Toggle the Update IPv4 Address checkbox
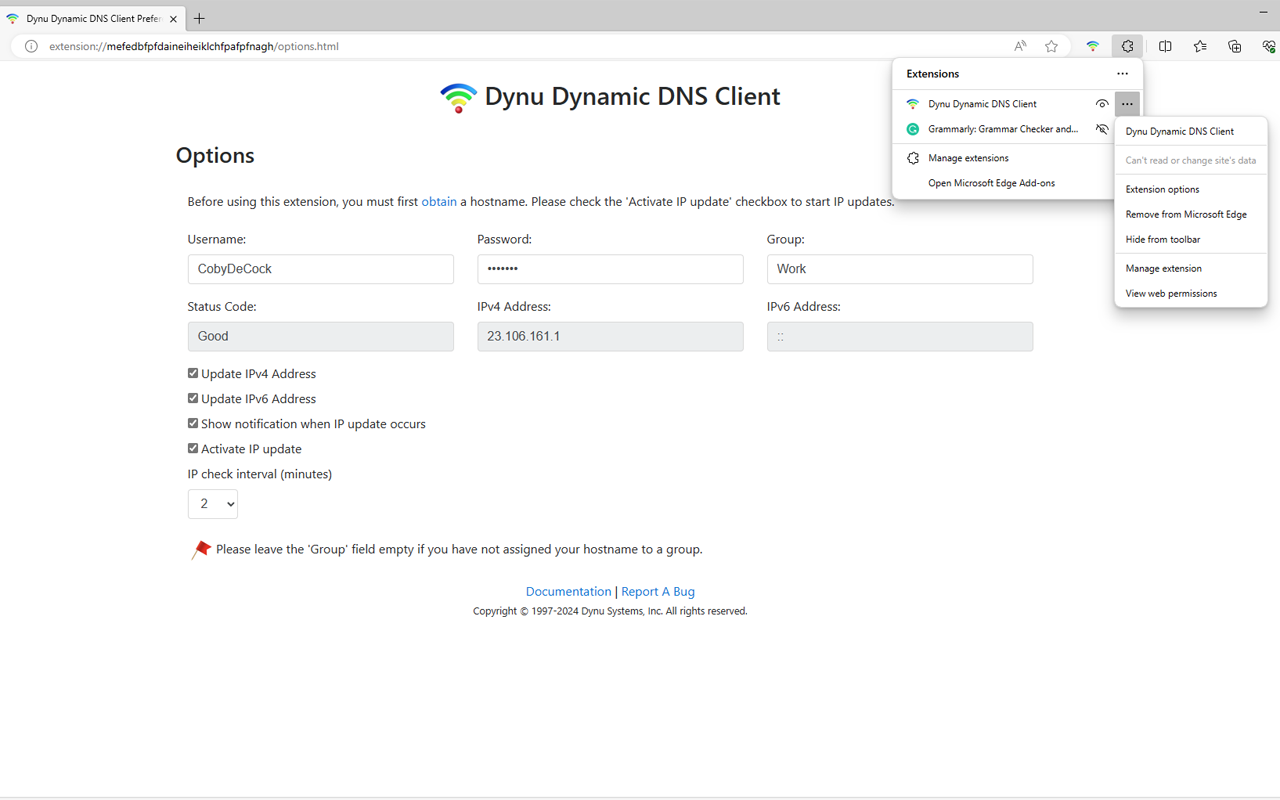This screenshot has height=800, width=1280. pyautogui.click(x=193, y=373)
